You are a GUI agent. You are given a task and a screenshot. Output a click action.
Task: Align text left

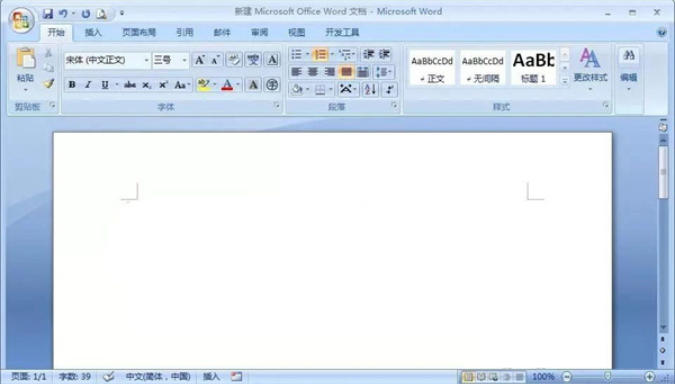coord(296,72)
